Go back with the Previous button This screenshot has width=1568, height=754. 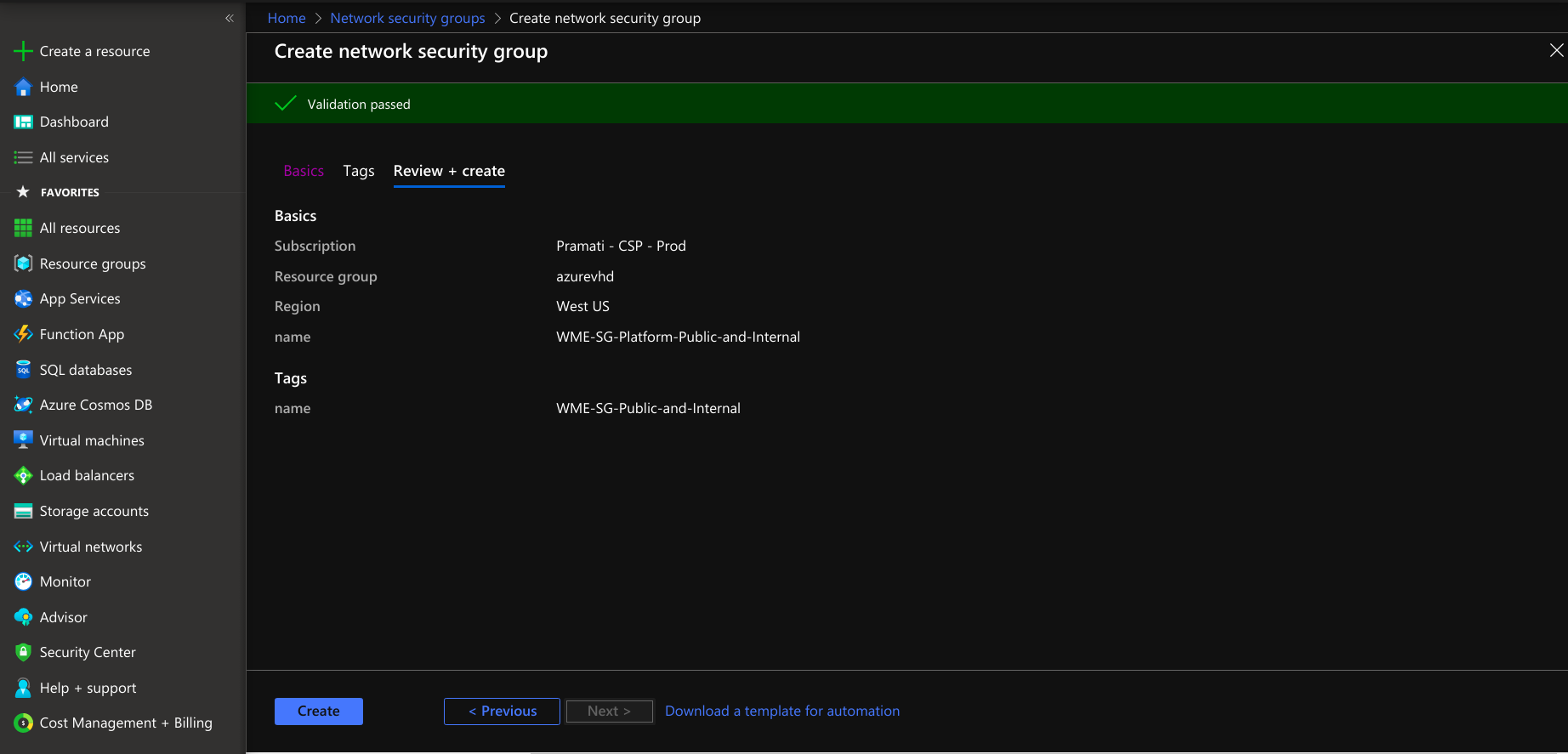click(x=502, y=711)
